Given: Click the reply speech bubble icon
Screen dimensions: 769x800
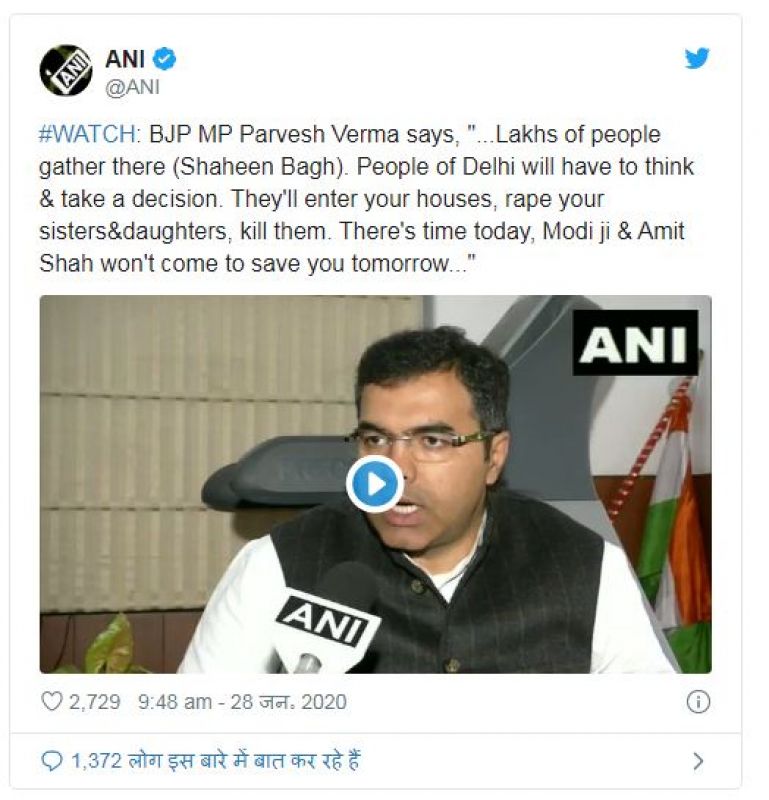Looking at the screenshot, I should pyautogui.click(x=51, y=761).
